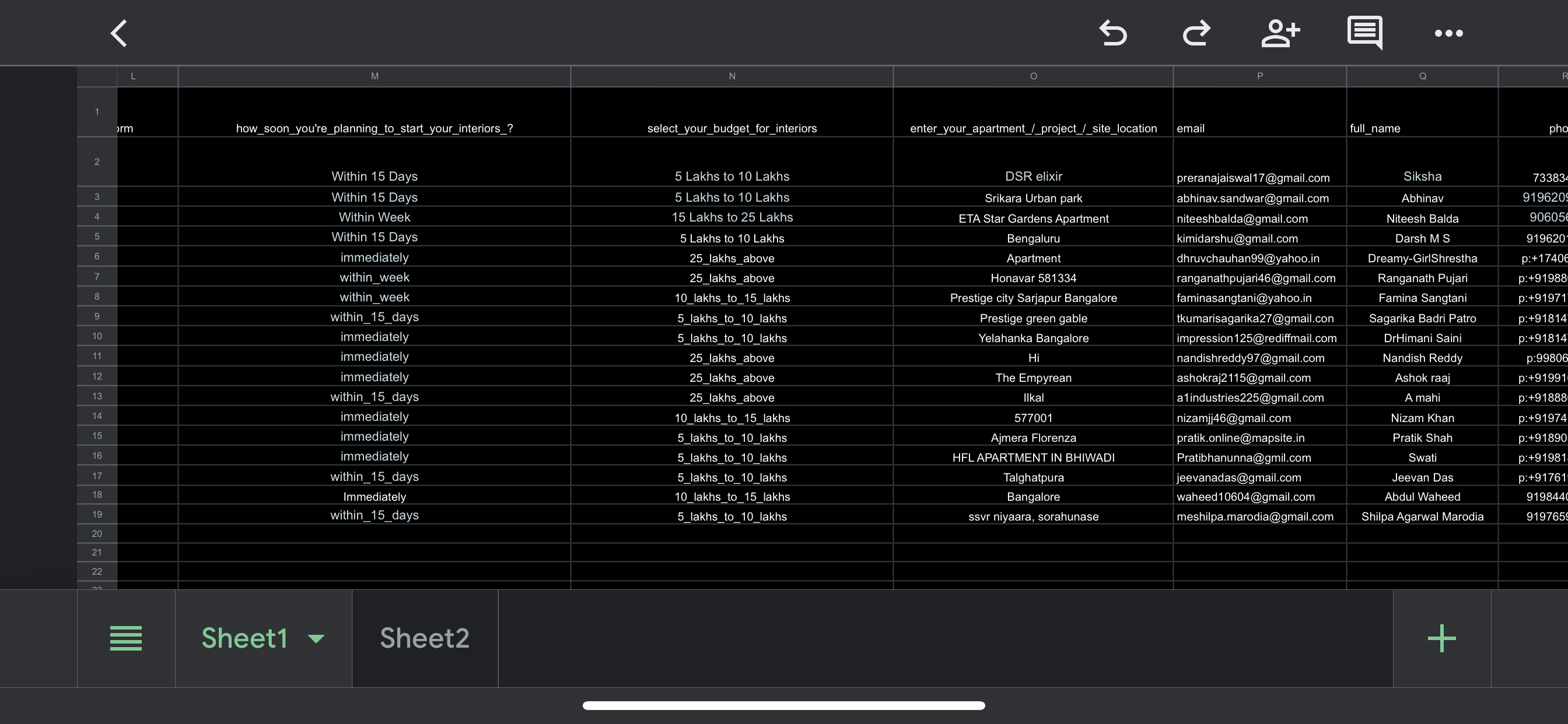Viewport: 1568px width, 724px height.
Task: Select cell with 15 Lakhs to 25 Lakhs
Action: (731, 217)
